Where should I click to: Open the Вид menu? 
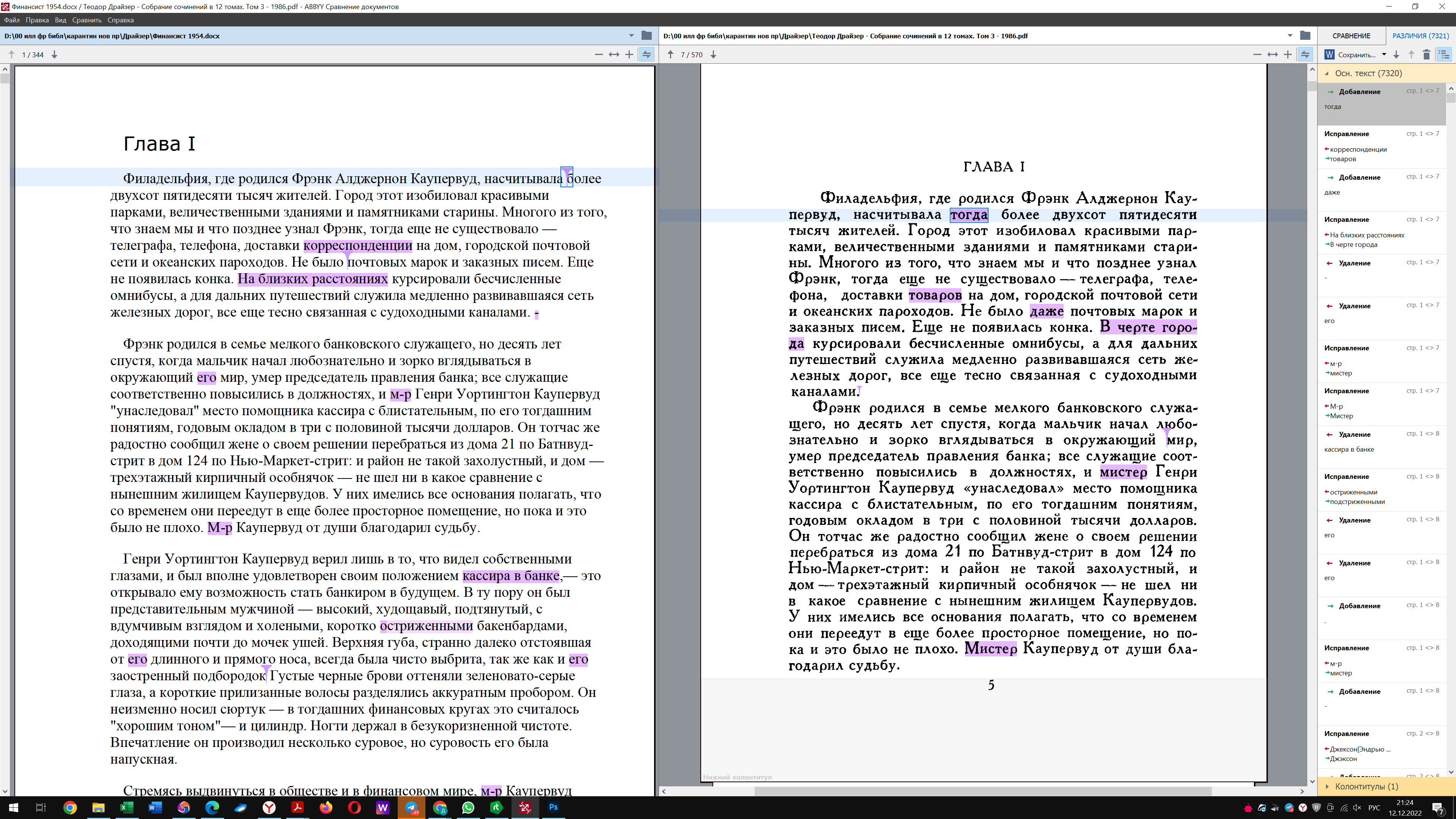[61, 20]
